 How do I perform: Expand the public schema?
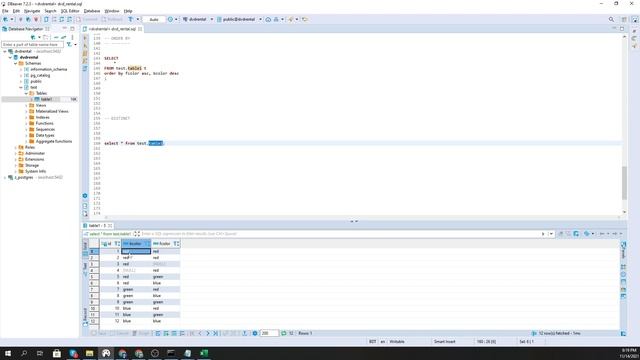(21, 81)
